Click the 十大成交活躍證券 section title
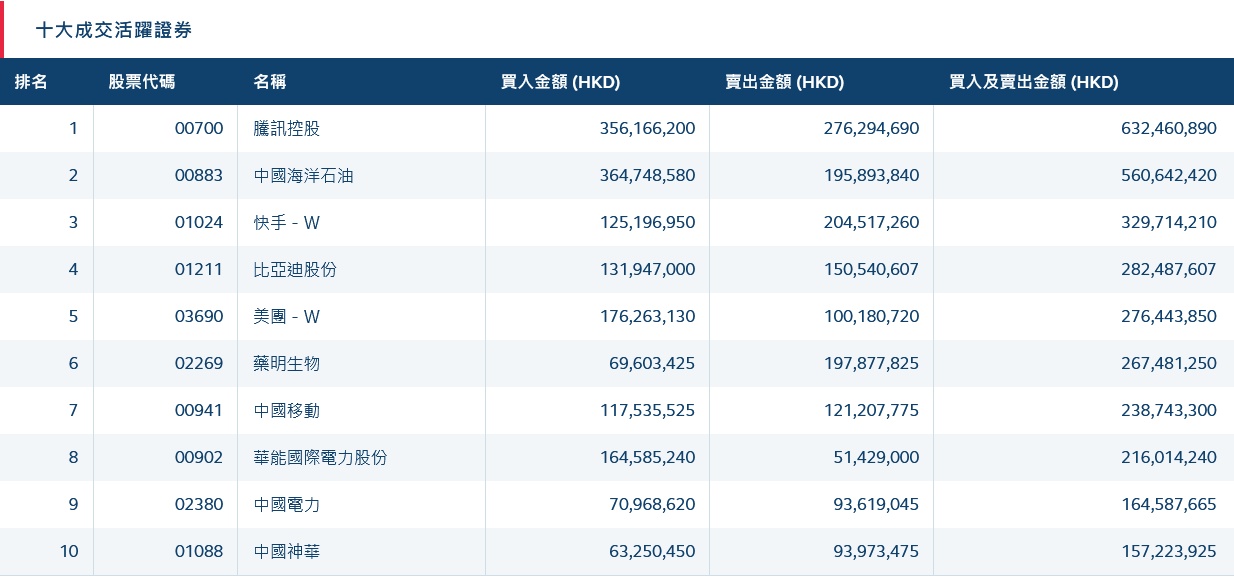The image size is (1234, 578). point(113,30)
